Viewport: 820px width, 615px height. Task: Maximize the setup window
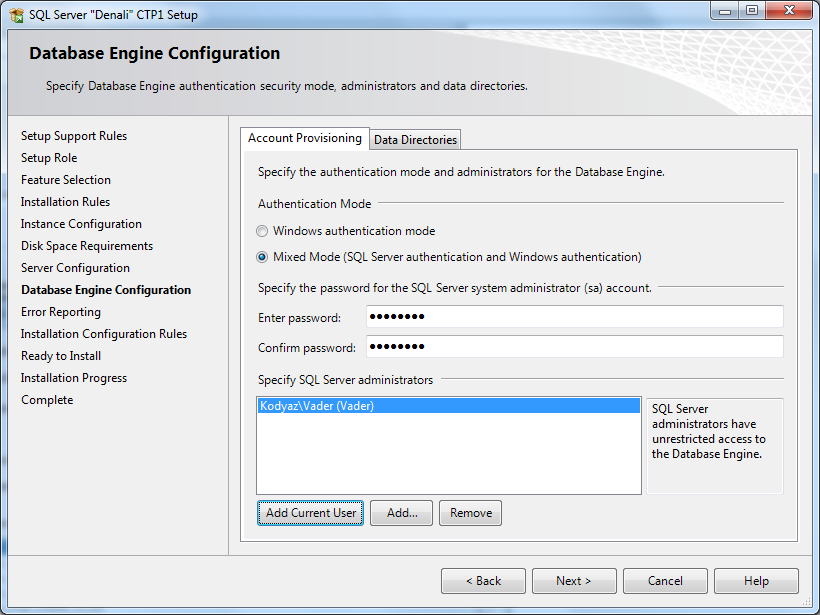[752, 10]
